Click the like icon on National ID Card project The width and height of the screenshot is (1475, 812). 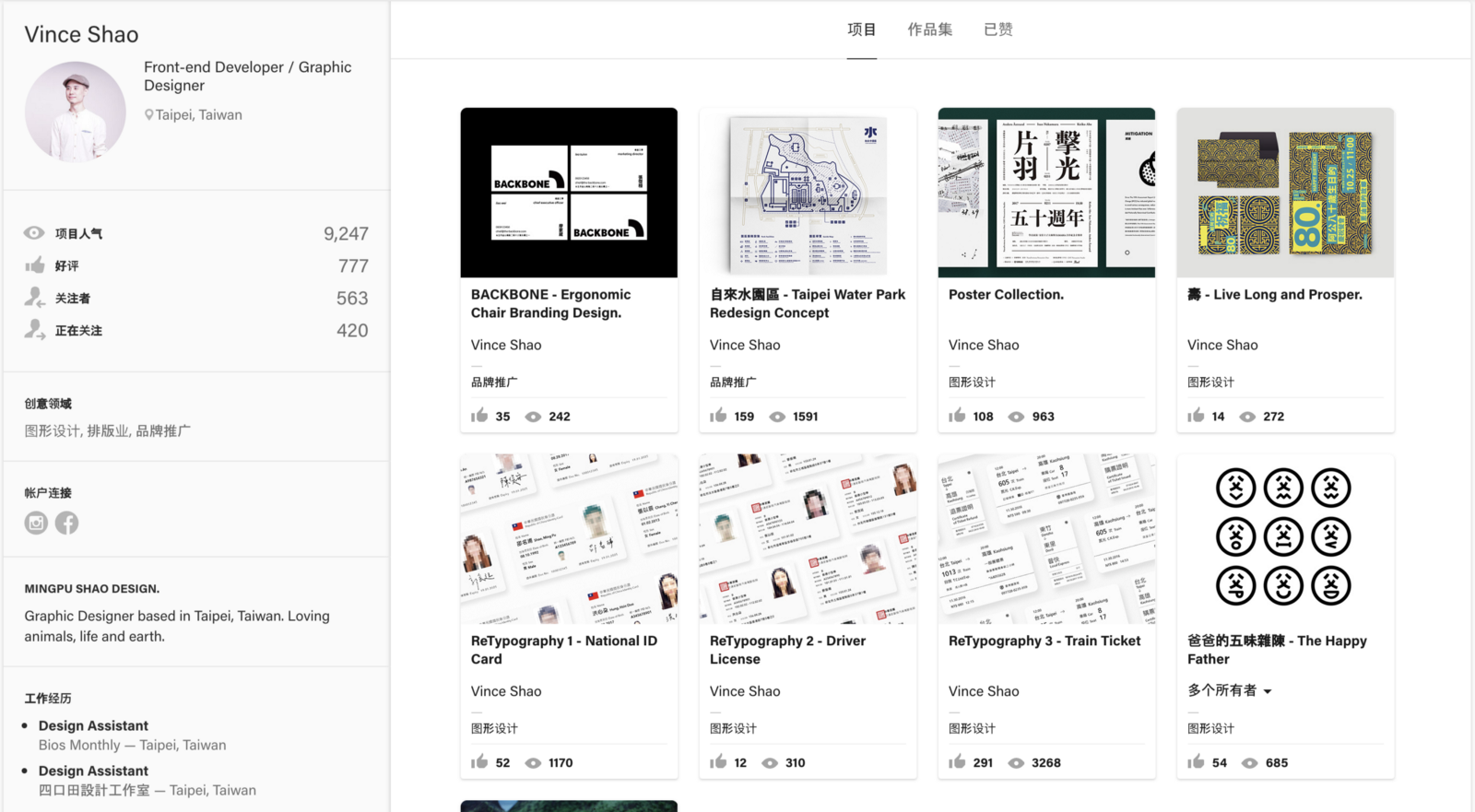(479, 761)
